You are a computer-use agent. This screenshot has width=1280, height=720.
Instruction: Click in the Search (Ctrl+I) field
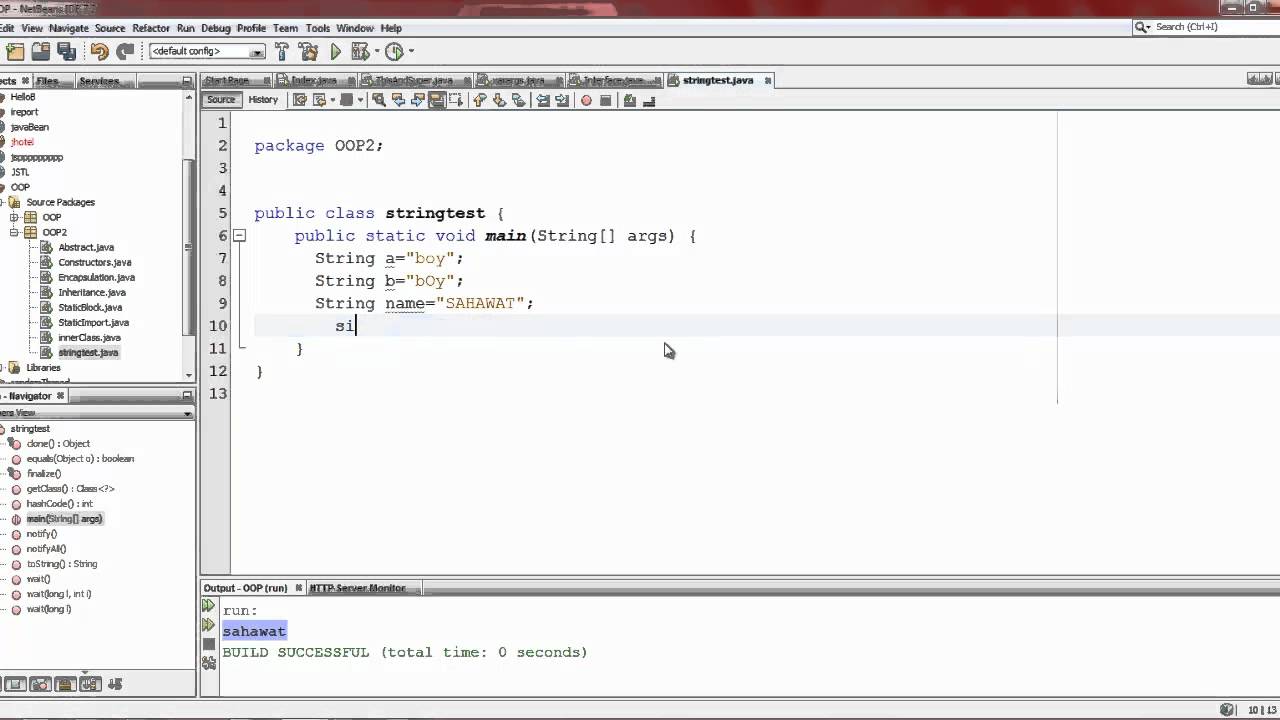(1205, 27)
